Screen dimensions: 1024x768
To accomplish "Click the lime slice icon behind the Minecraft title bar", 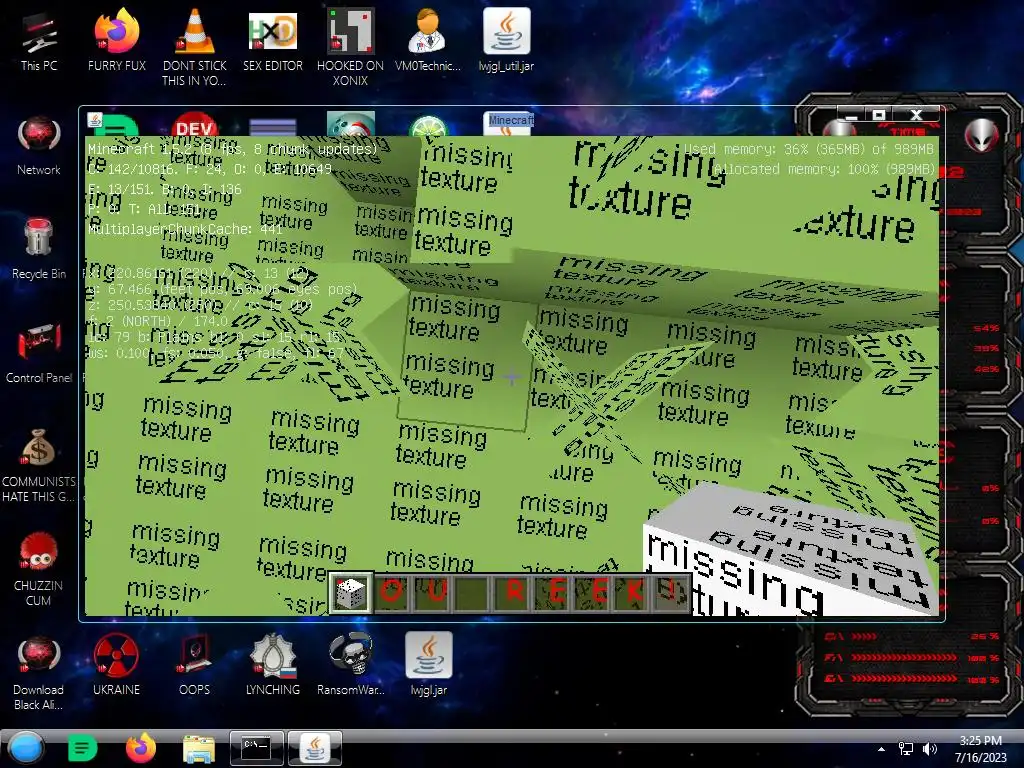I will coord(428,126).
